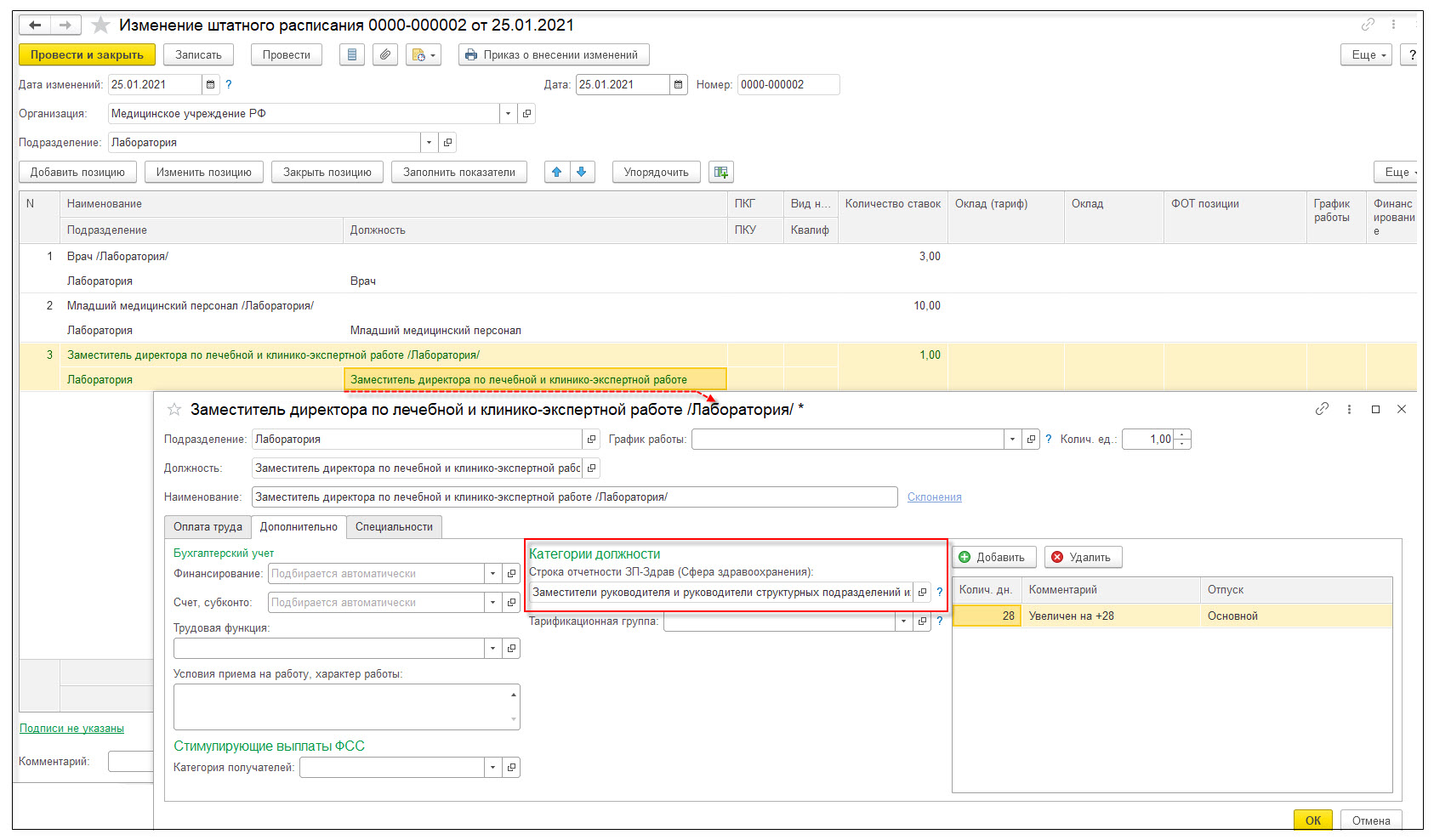Open help for Тарификационная группа
The height and width of the screenshot is (840, 1434).
click(939, 621)
